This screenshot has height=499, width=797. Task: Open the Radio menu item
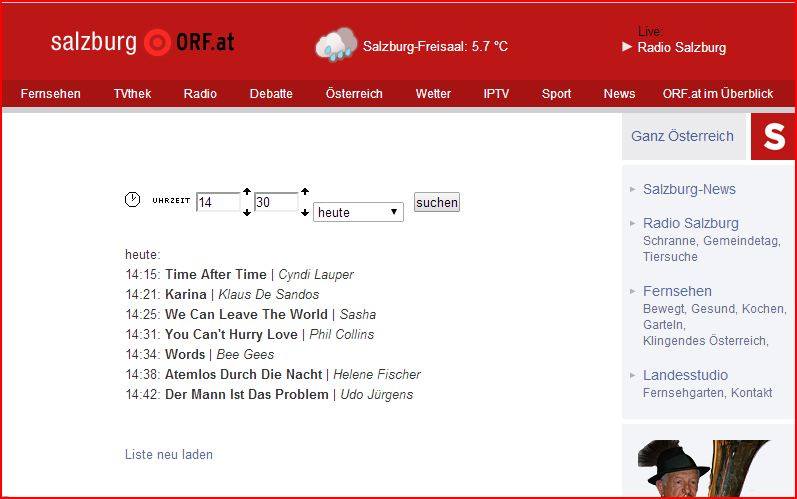200,93
